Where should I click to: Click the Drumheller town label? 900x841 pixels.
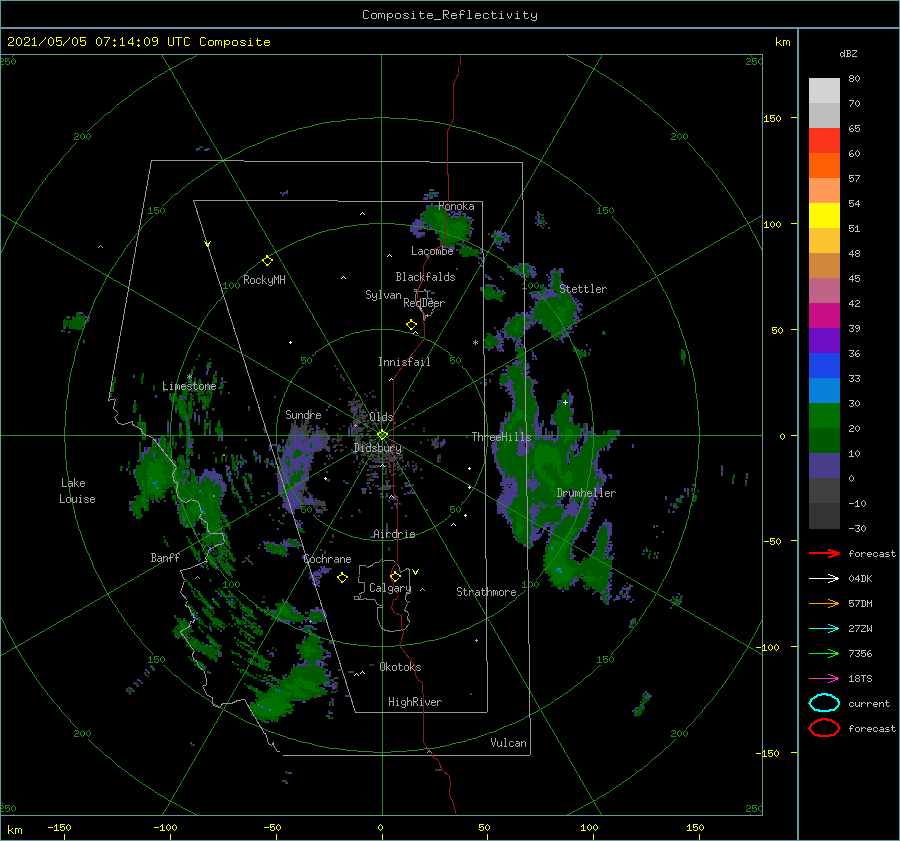pos(586,493)
